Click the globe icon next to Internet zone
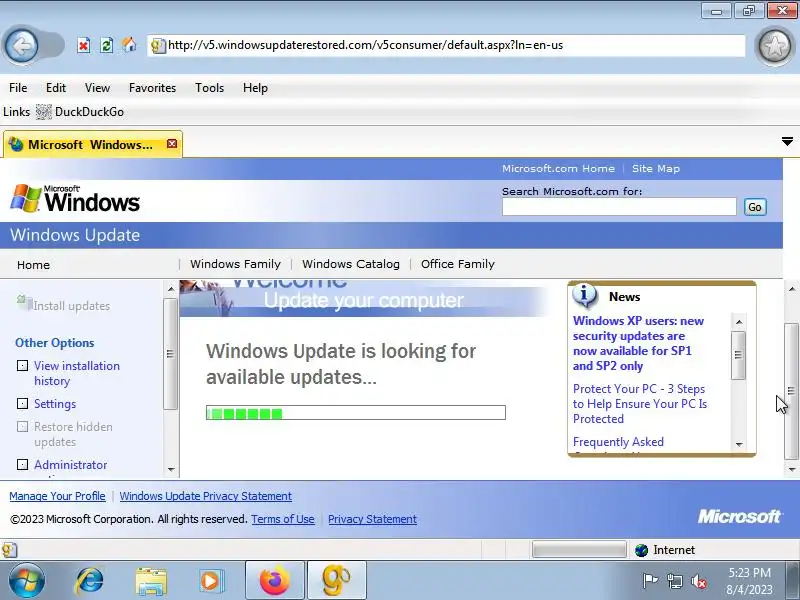 coord(641,550)
